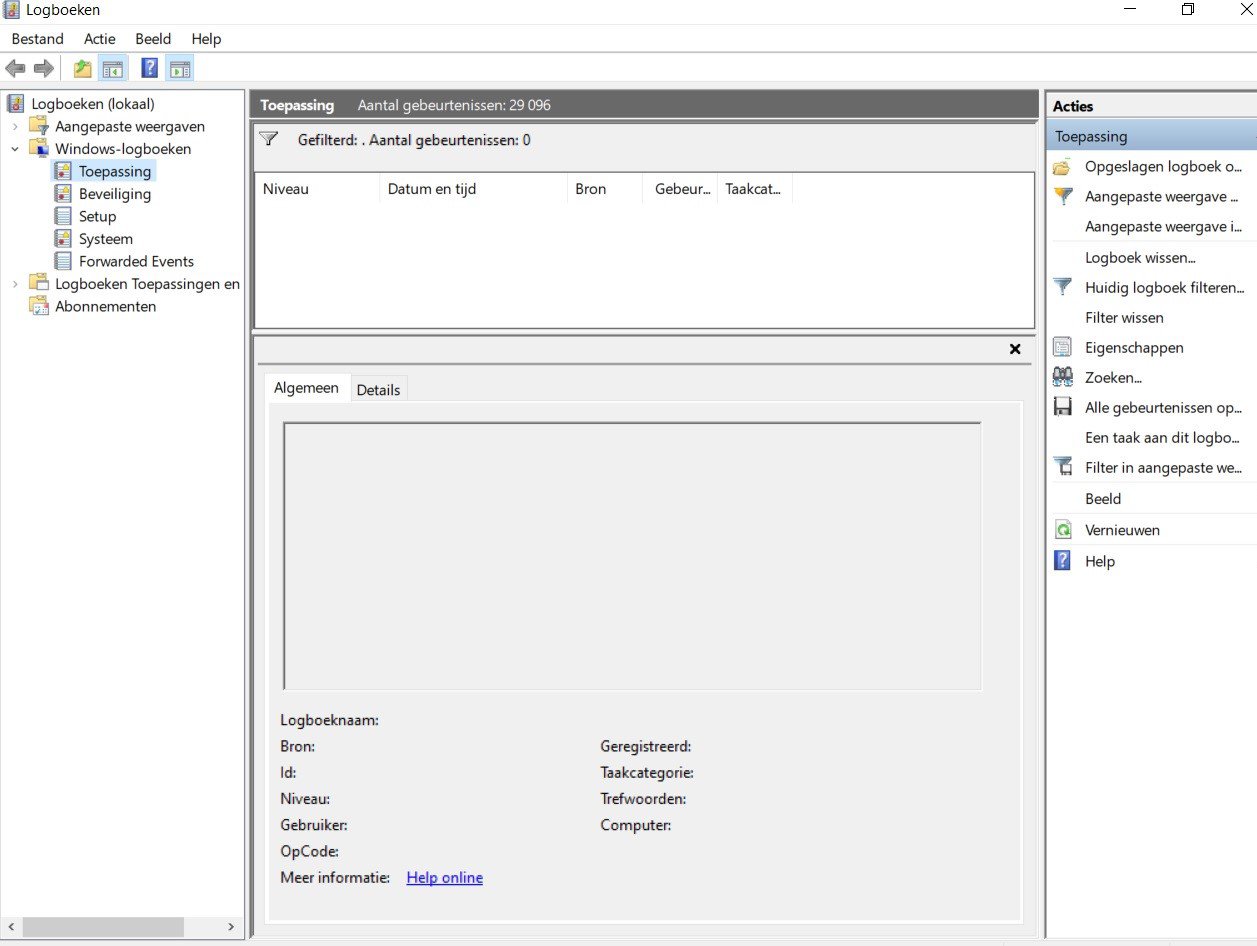Select the Beveiliging log in the tree

pyautogui.click(x=114, y=194)
